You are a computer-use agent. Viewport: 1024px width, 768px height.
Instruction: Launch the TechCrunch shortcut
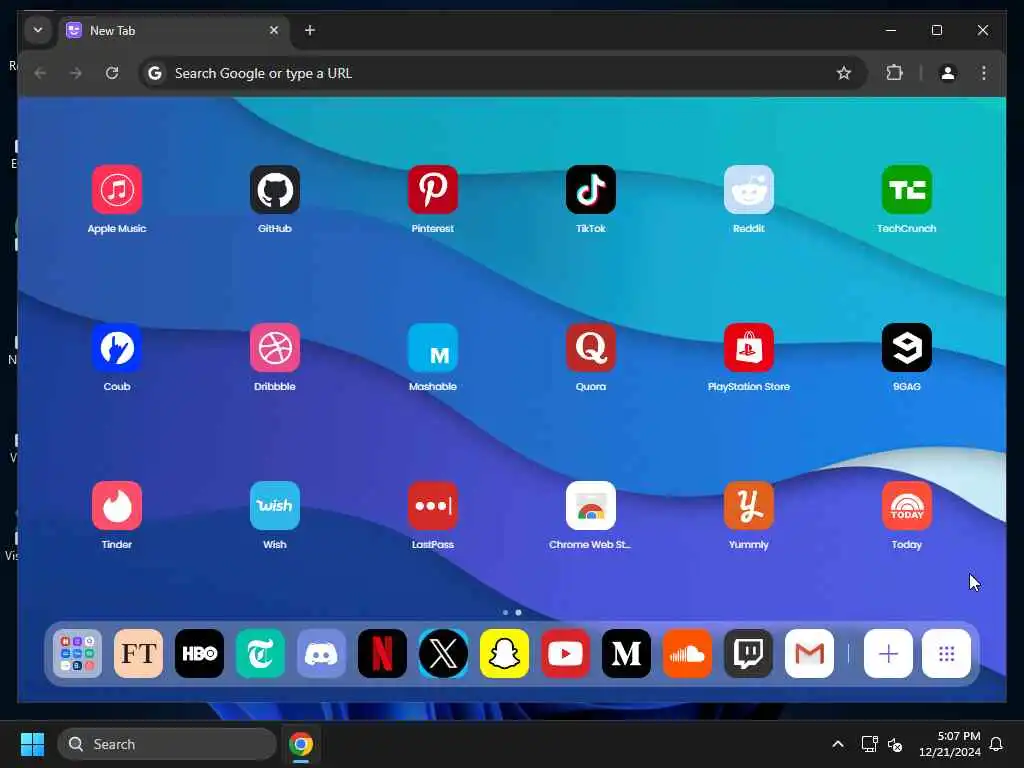(x=907, y=190)
